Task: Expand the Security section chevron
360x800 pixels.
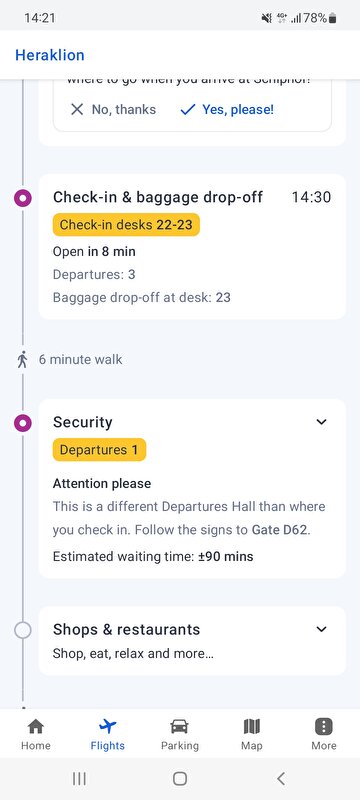Action: [321, 422]
